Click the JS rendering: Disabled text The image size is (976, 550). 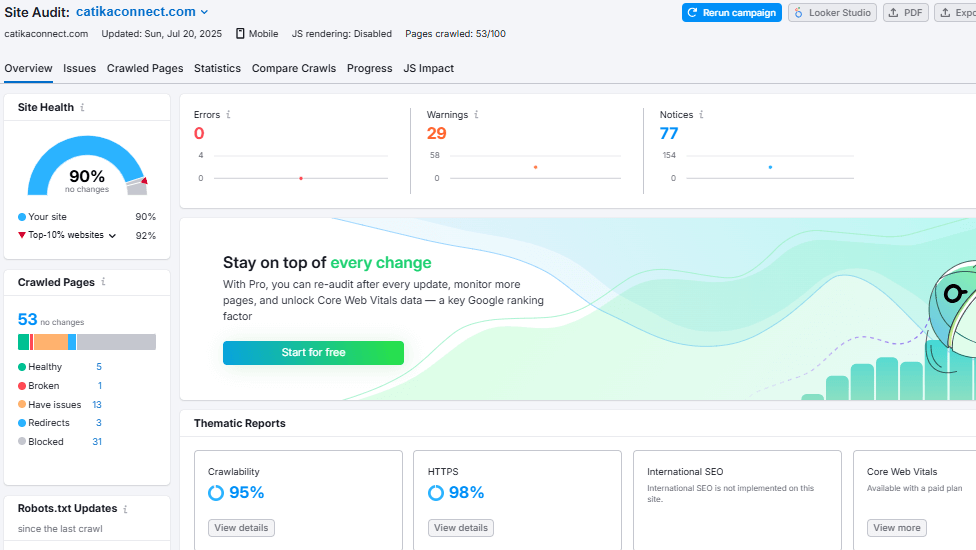[x=342, y=34]
